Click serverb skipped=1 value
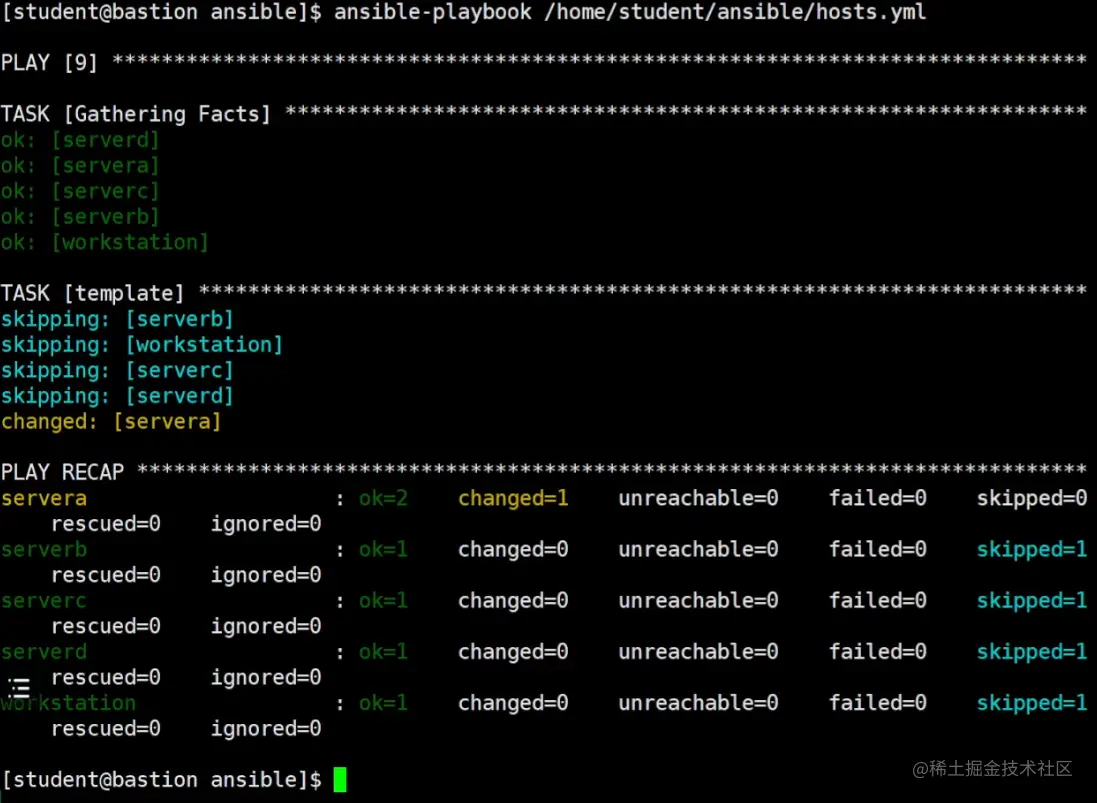Image resolution: width=1097 pixels, height=803 pixels. pyautogui.click(x=1032, y=549)
